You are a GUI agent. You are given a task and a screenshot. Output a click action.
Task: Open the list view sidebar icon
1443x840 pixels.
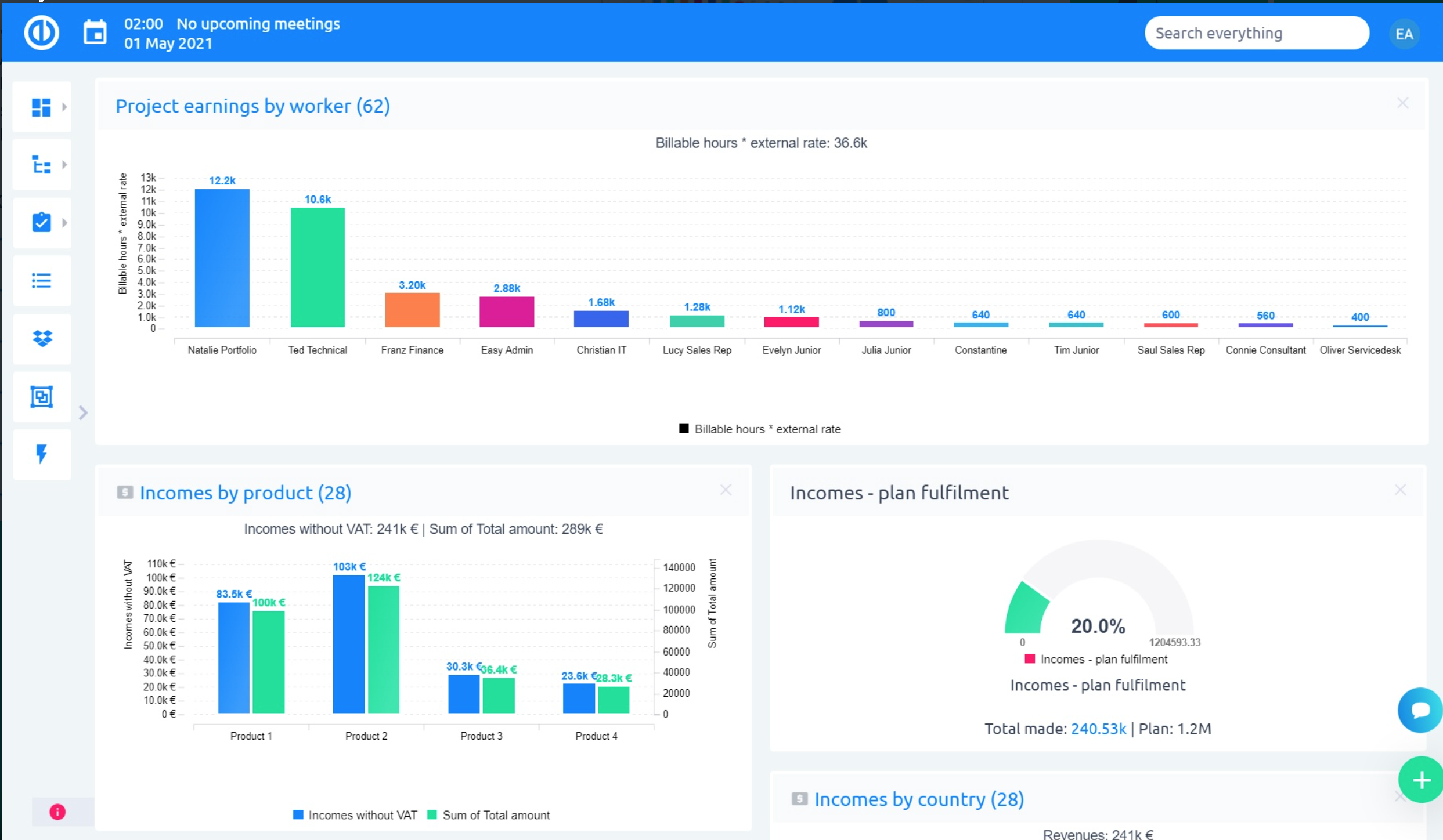pos(41,281)
